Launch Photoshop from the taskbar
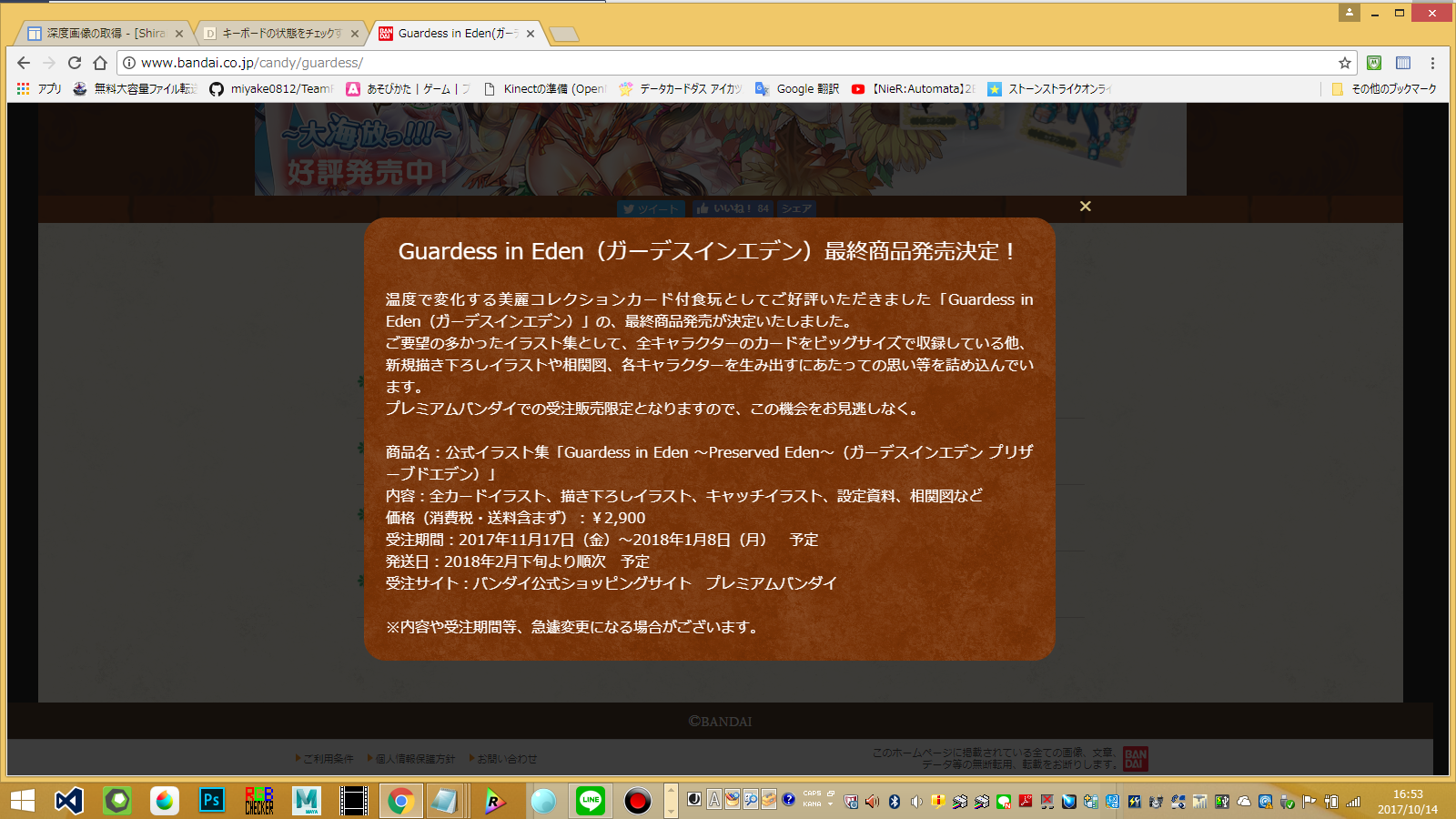The width and height of the screenshot is (1456, 819). coord(212,801)
